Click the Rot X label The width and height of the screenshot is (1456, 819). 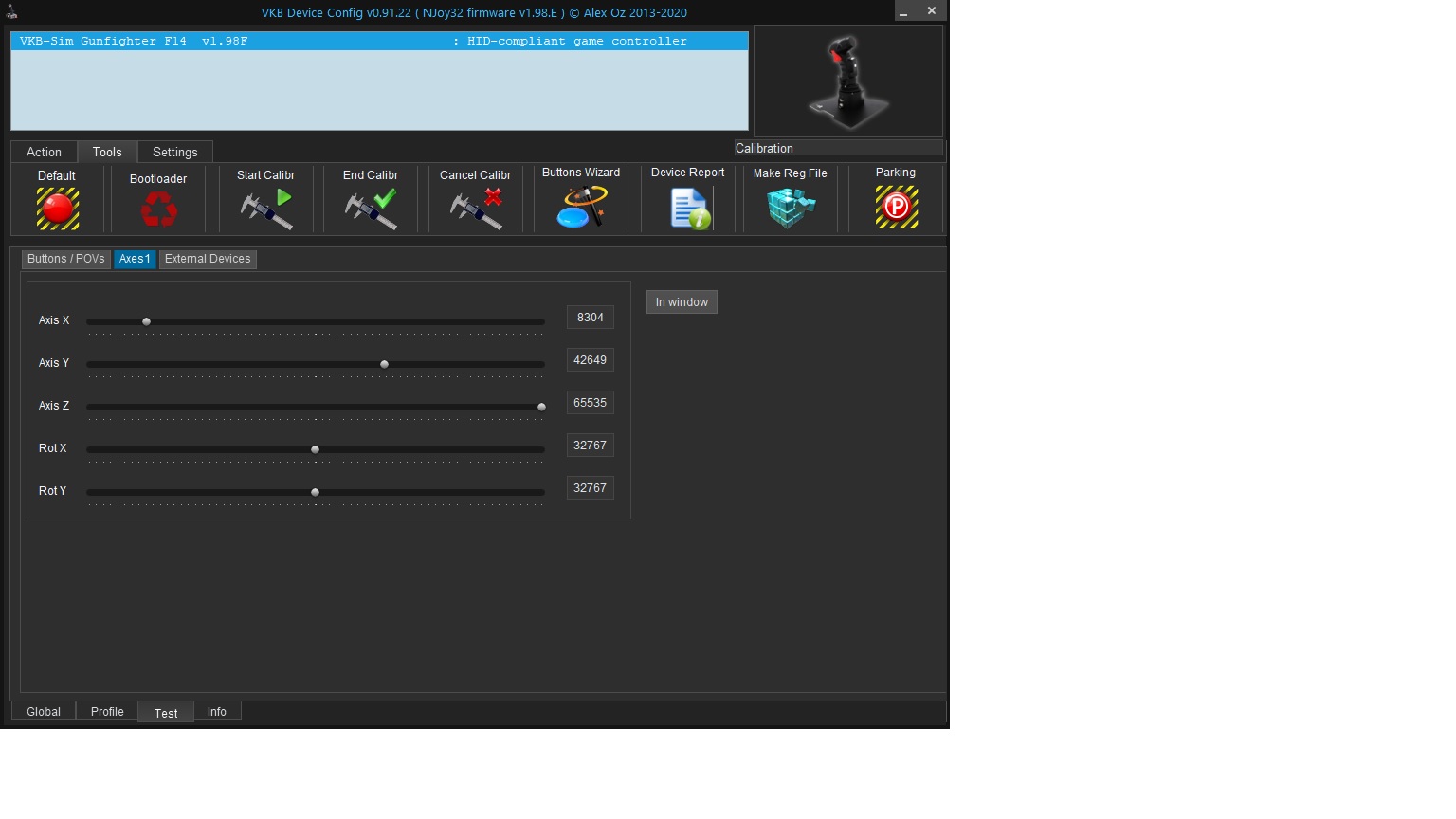point(53,448)
